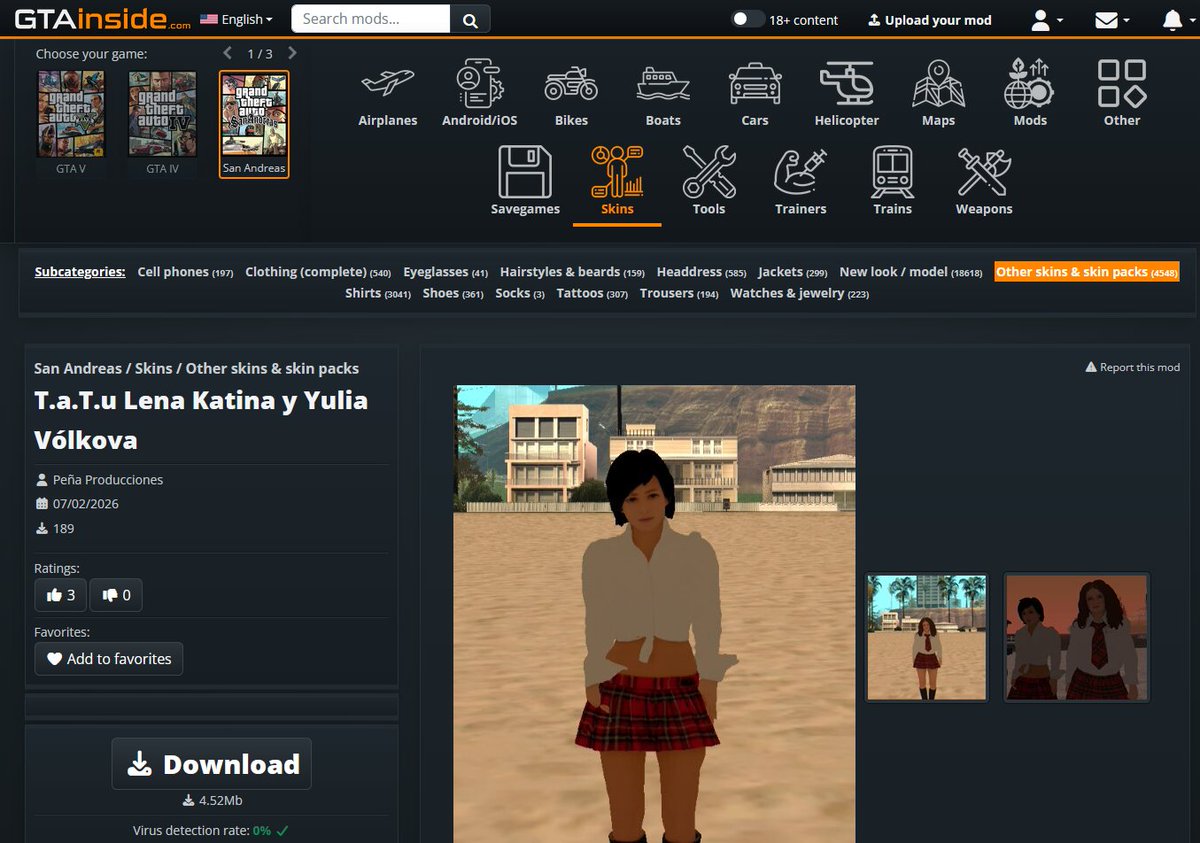Click Add to favorites button

pyautogui.click(x=109, y=659)
